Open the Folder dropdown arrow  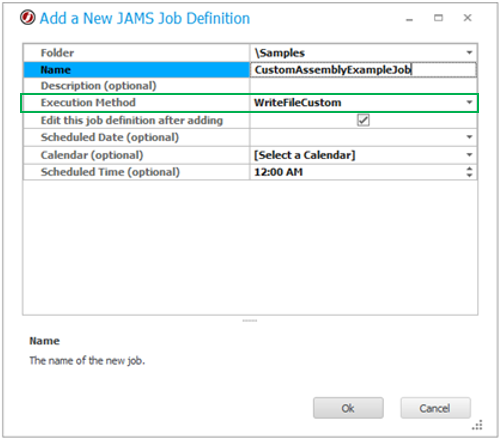click(x=469, y=53)
